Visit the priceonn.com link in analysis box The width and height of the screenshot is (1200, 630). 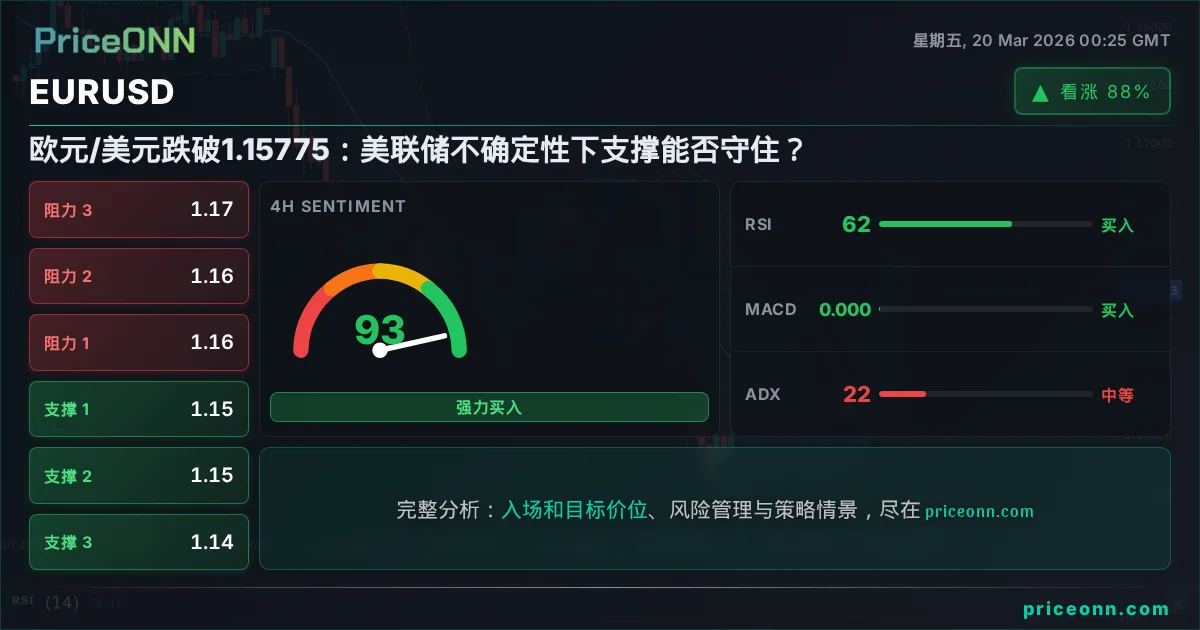pyautogui.click(x=979, y=511)
